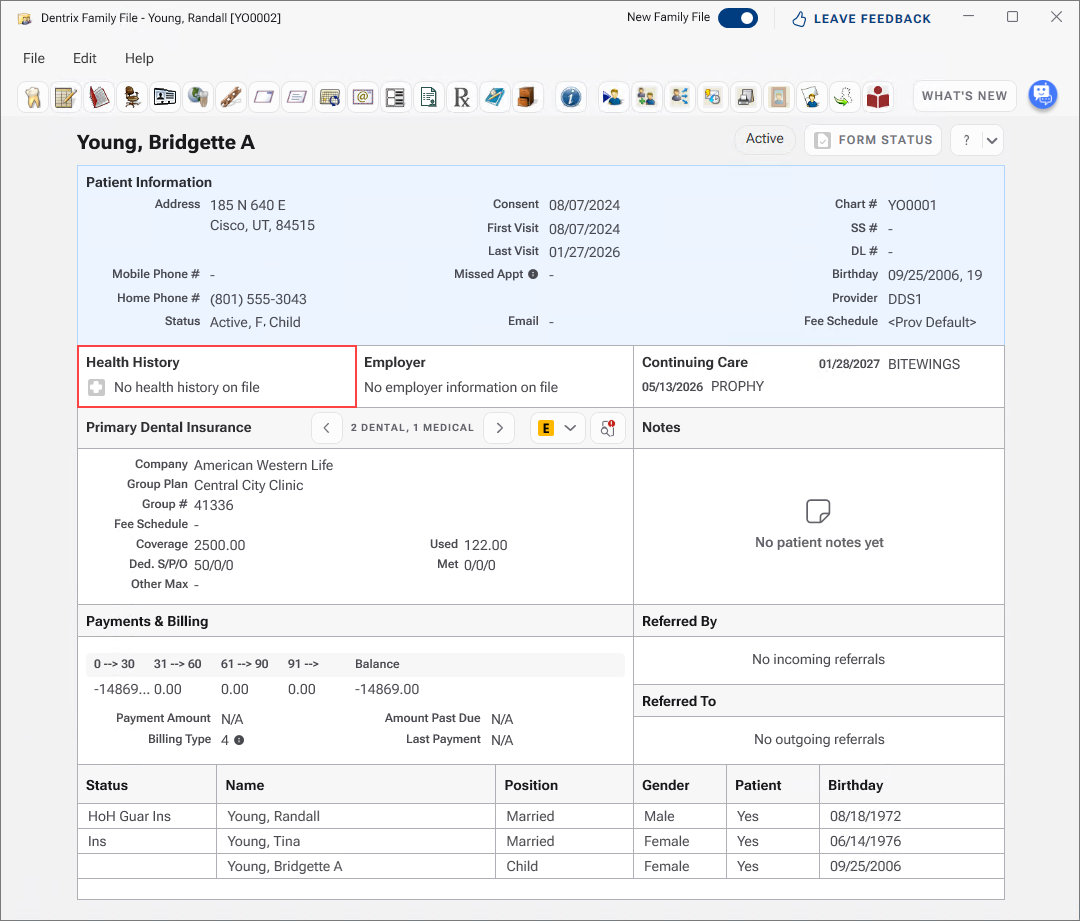Open the office chair appointment icon

(132, 97)
